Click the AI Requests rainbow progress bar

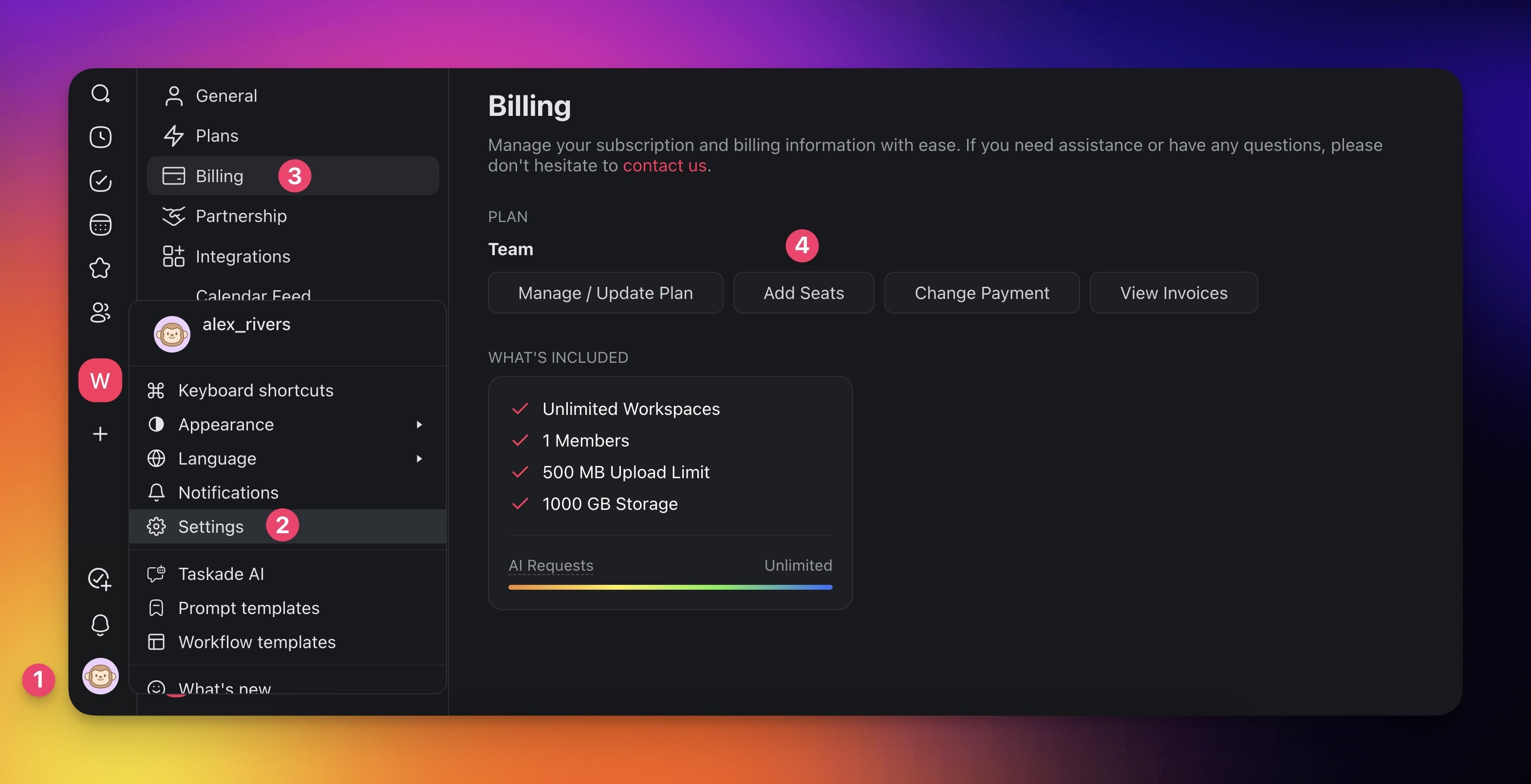[x=670, y=587]
